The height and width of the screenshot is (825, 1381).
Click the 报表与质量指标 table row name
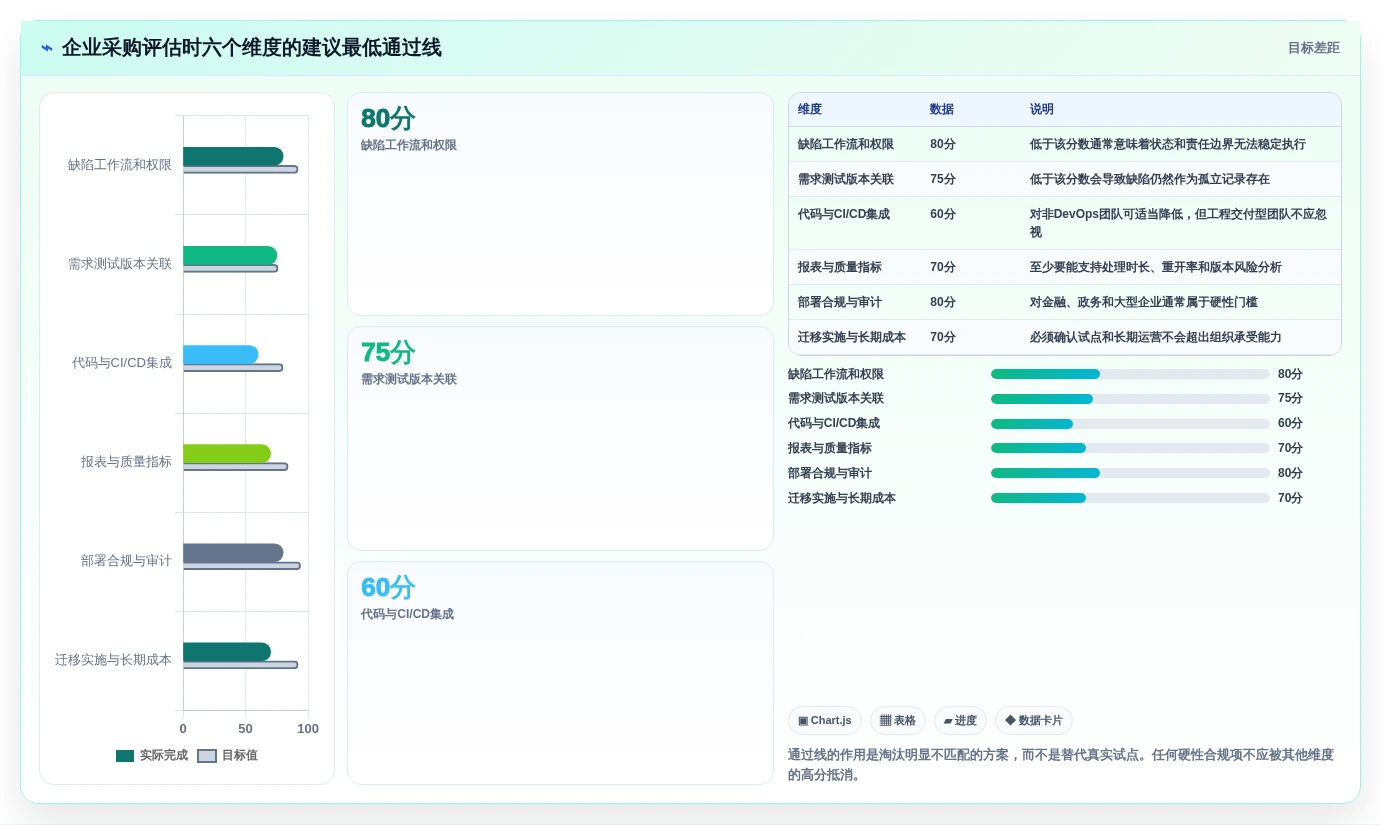click(840, 267)
